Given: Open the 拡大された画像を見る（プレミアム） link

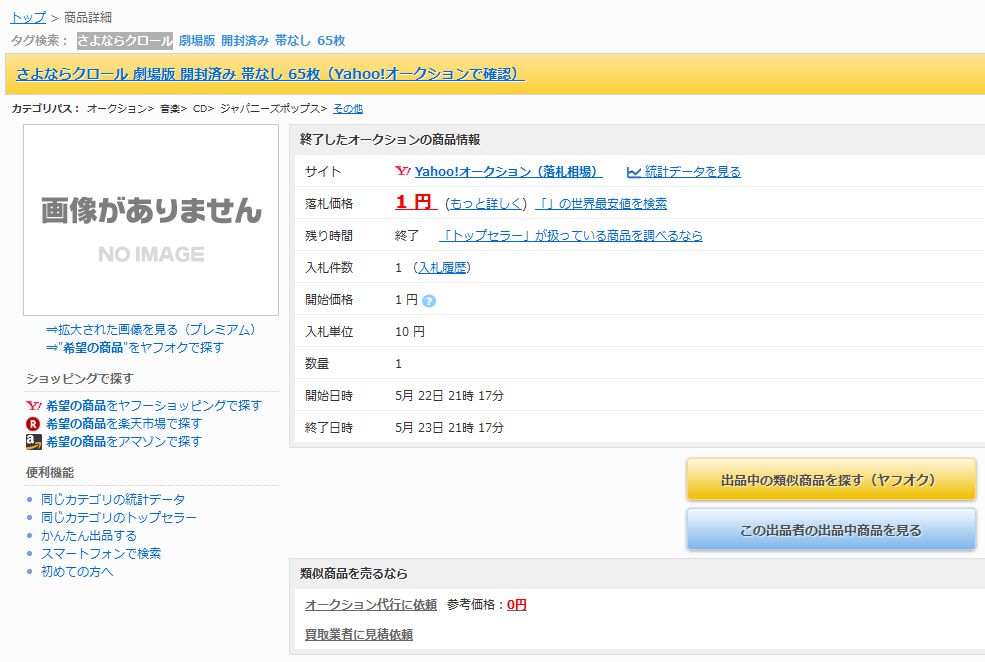Looking at the screenshot, I should coord(151,330).
